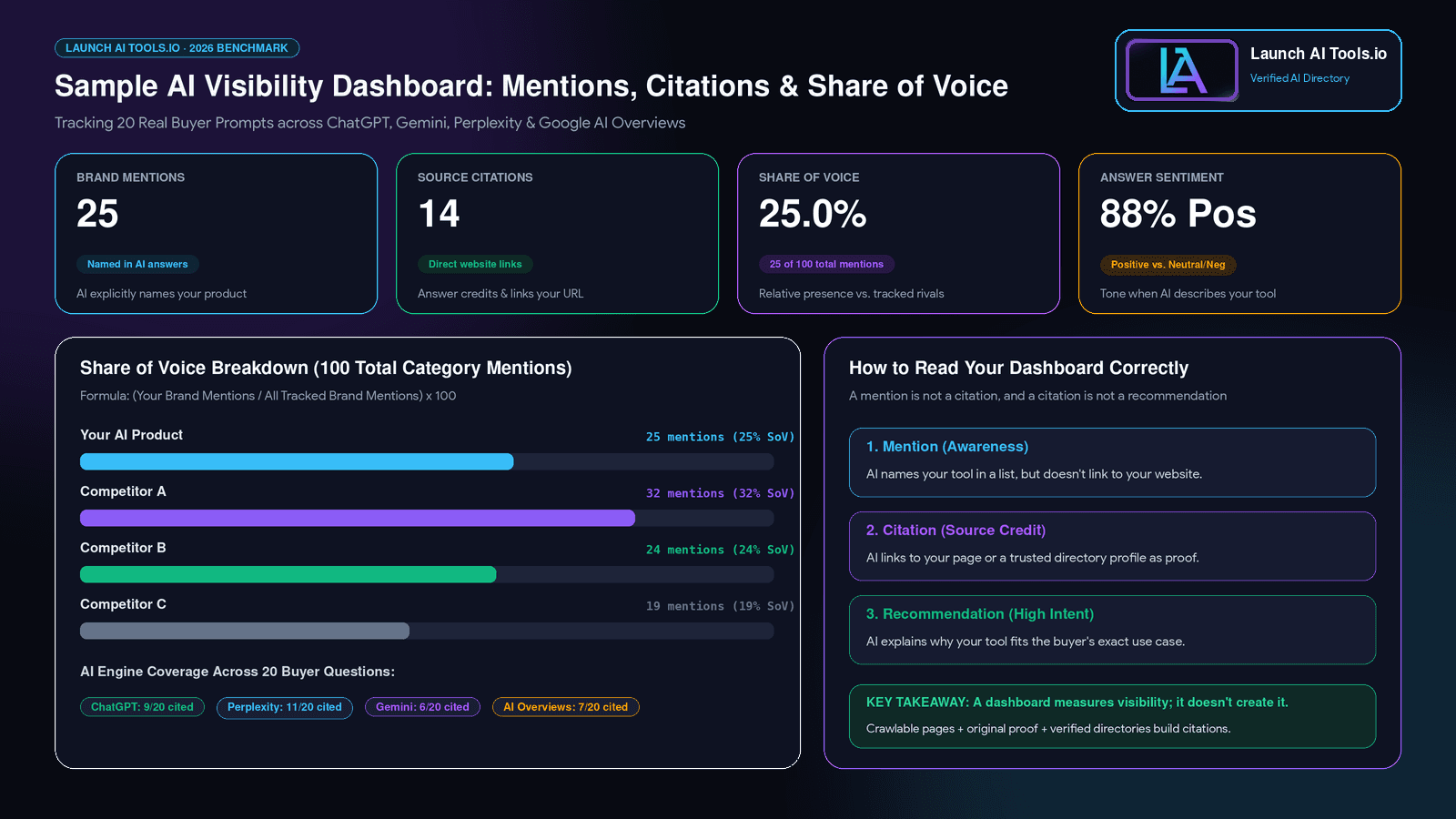Click 'Crawlable pages + original proof' takeaway text
Image resolution: width=1456 pixels, height=819 pixels.
[1048, 729]
